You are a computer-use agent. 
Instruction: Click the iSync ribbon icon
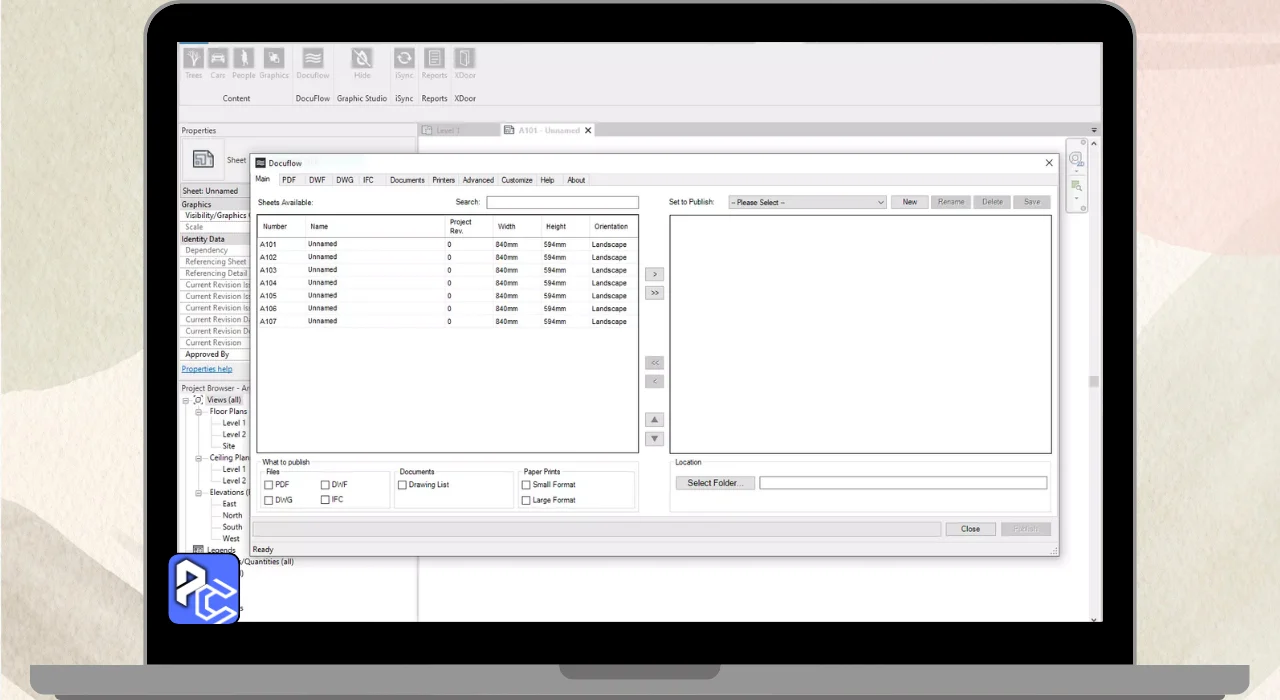pos(404,59)
